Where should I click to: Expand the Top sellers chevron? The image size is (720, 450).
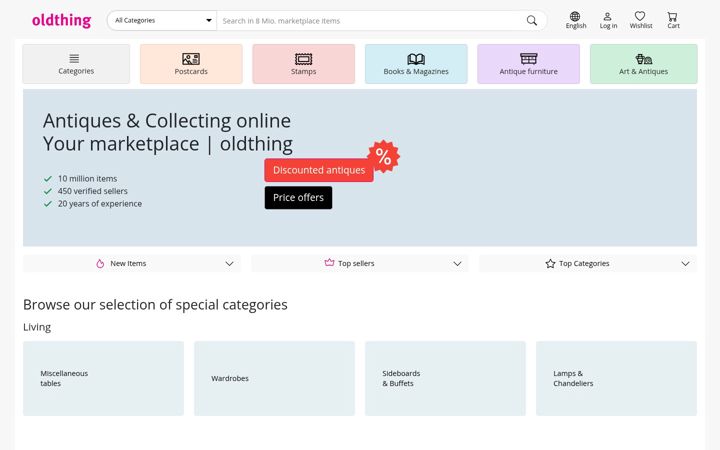tap(457, 264)
